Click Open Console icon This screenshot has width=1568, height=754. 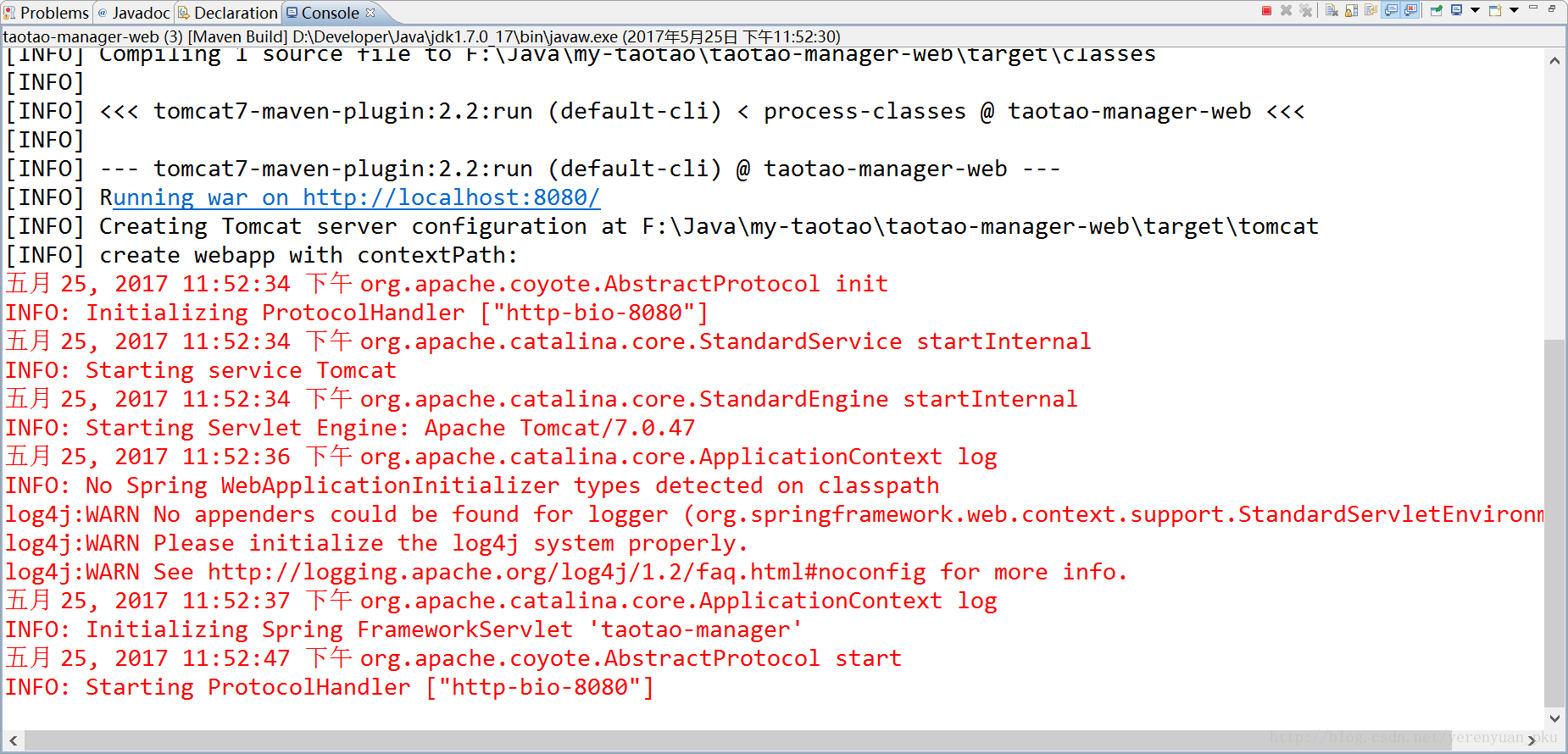click(x=1495, y=10)
